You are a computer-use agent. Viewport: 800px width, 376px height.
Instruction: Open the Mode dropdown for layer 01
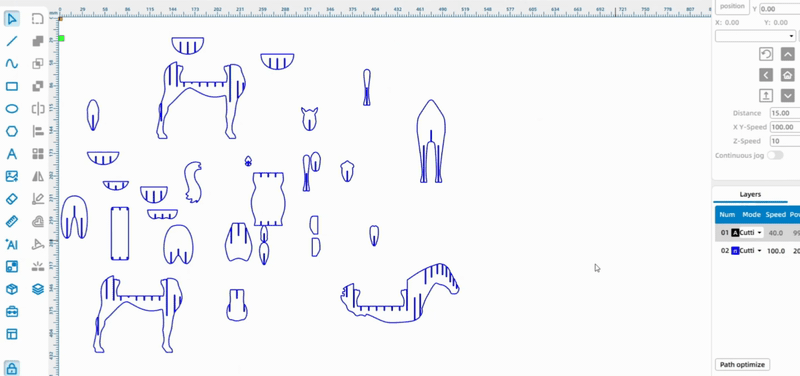tap(752, 233)
